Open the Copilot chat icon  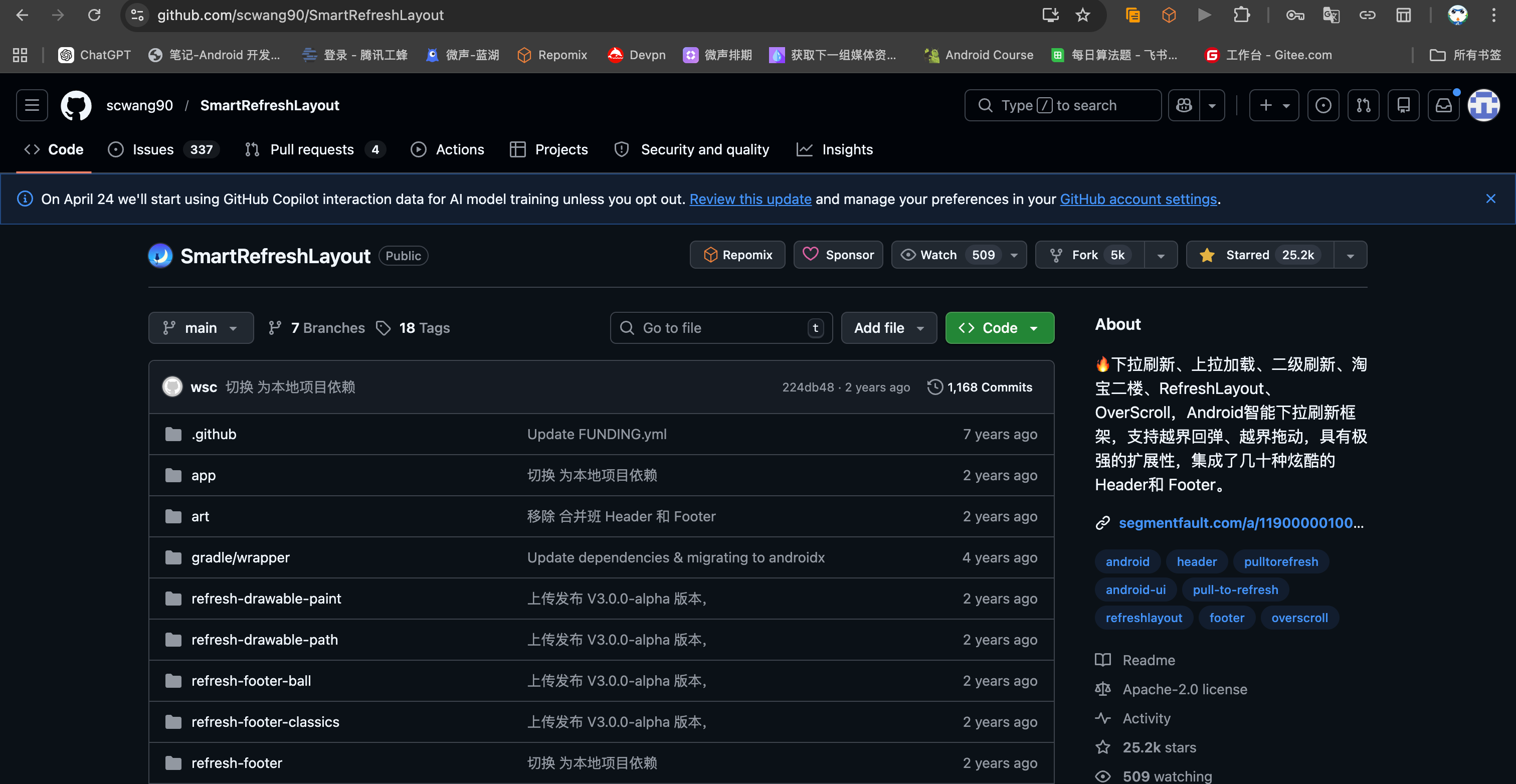1184,105
